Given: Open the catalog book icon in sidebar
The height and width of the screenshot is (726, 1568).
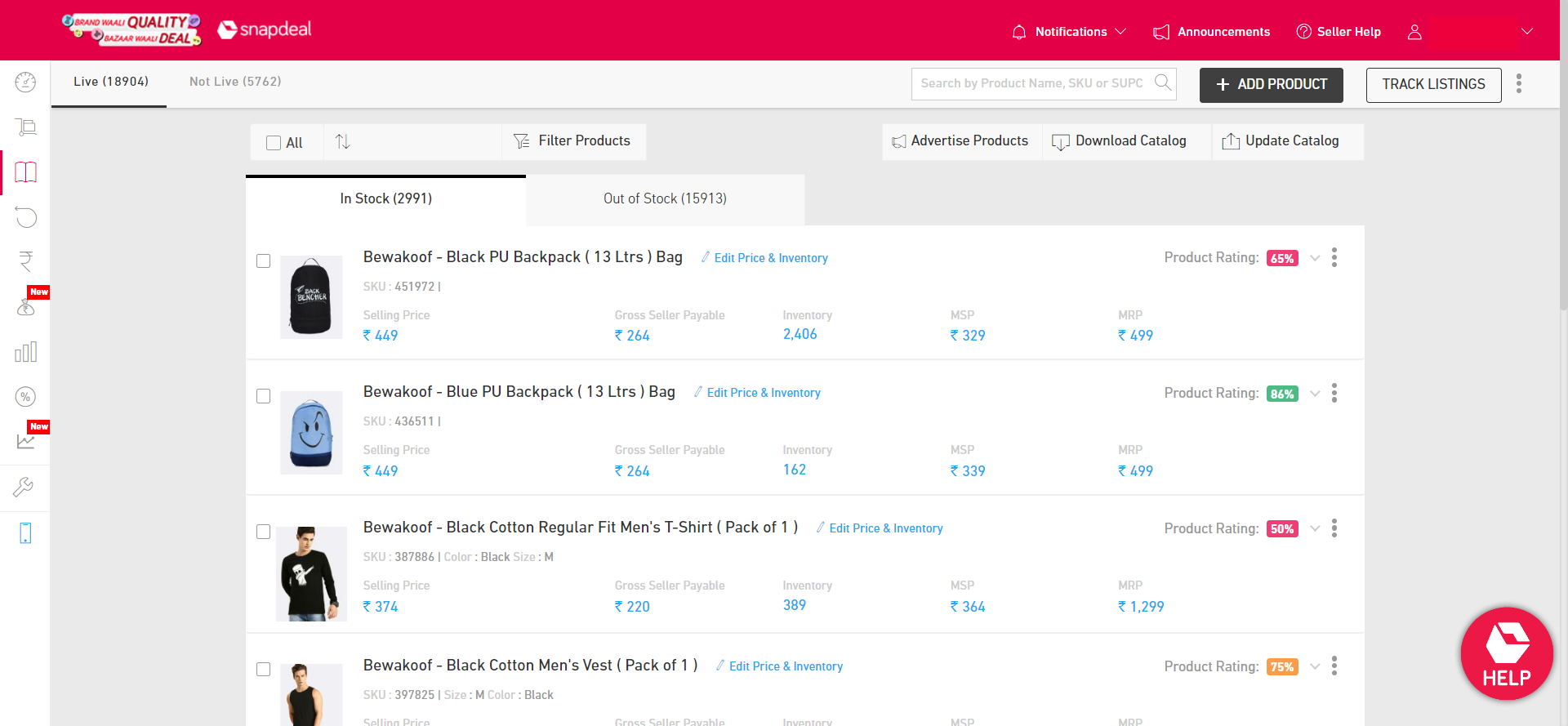Looking at the screenshot, I should point(25,172).
